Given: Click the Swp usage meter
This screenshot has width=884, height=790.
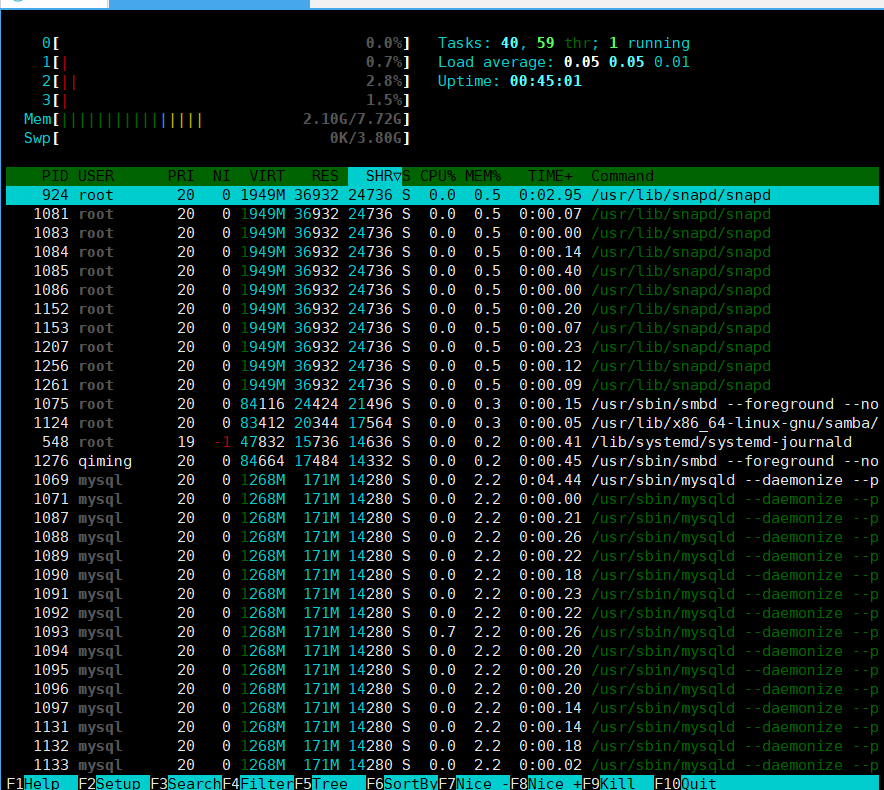Looking at the screenshot, I should [216, 138].
